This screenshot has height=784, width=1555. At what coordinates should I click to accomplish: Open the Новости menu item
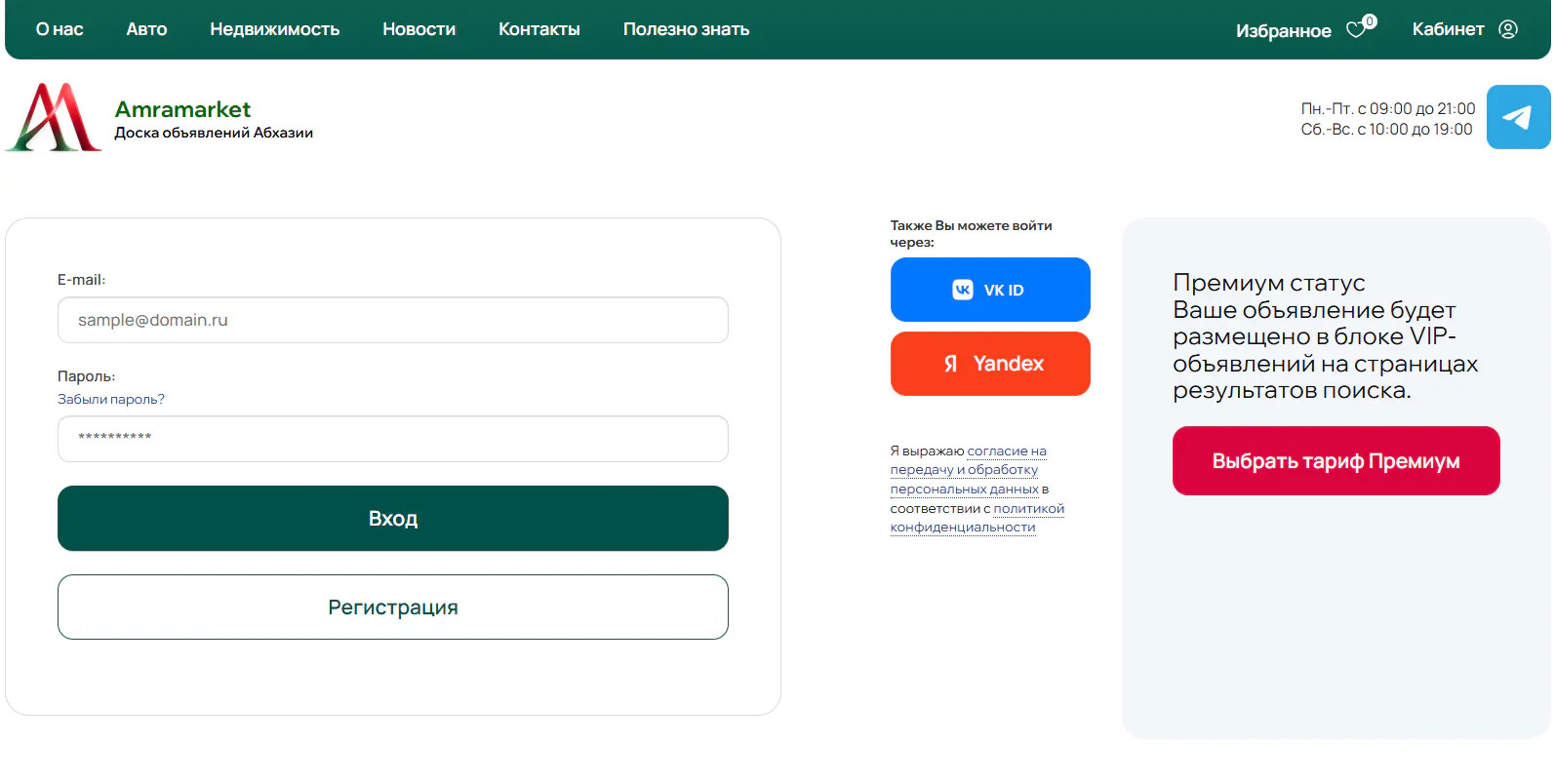(x=419, y=29)
